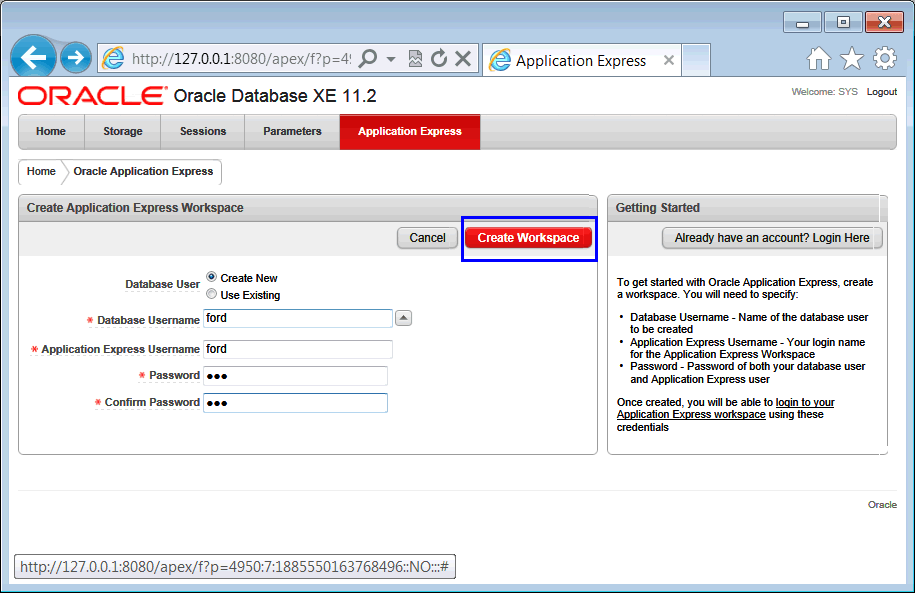Close the Application Express browser tab
Viewport: 915px width, 593px height.
(669, 60)
